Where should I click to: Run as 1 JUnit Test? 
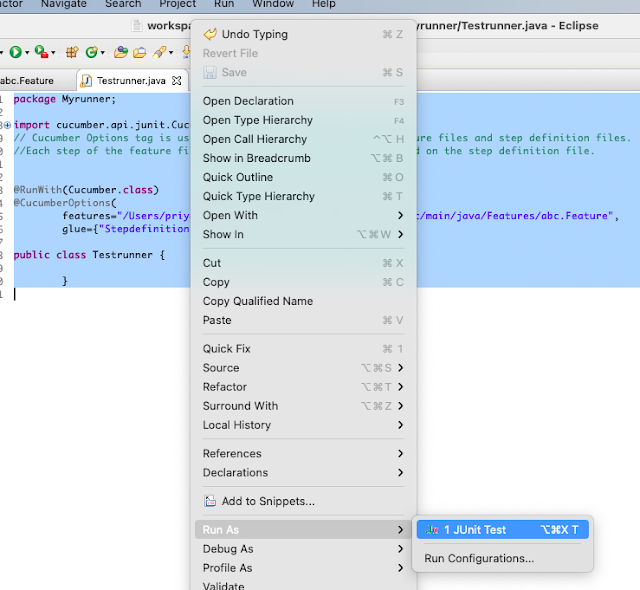point(502,530)
